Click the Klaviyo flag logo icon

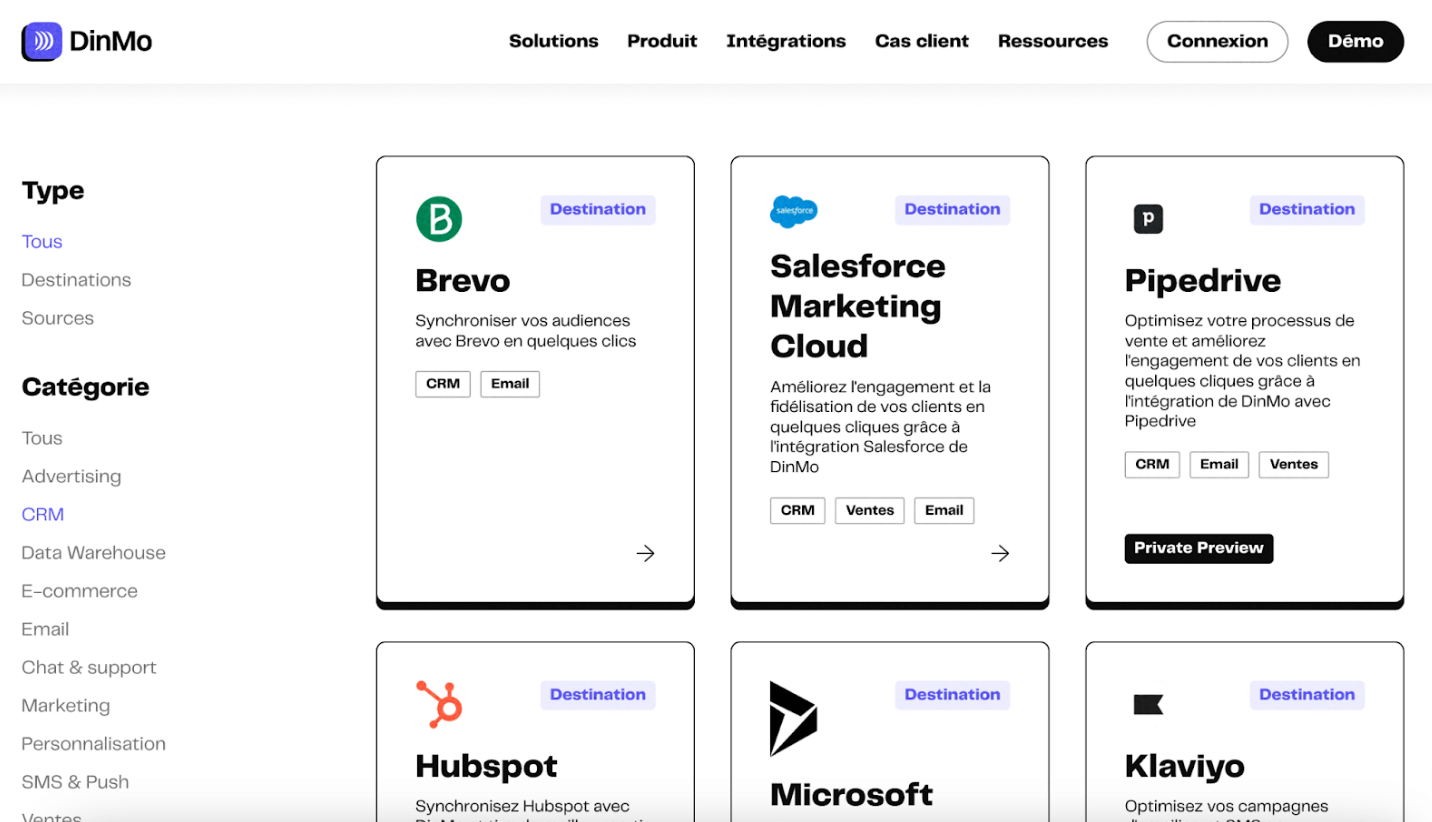(1148, 705)
